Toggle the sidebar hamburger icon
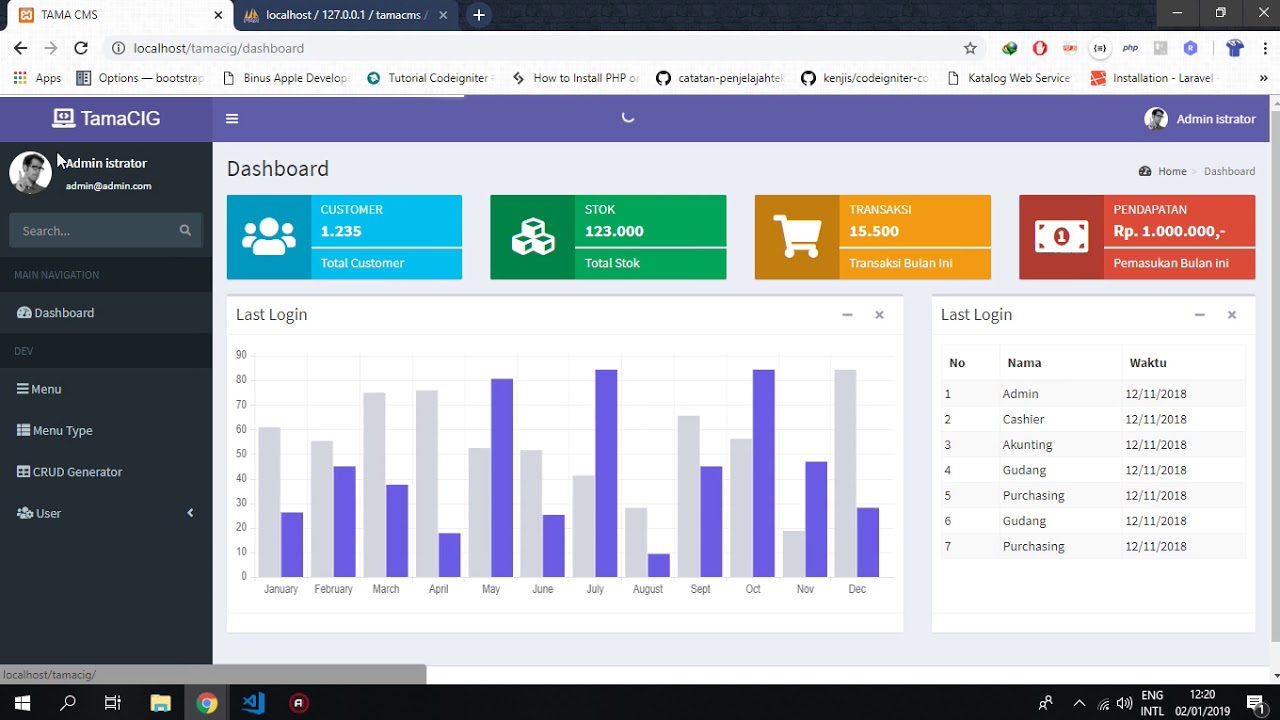This screenshot has width=1280, height=720. click(x=232, y=118)
